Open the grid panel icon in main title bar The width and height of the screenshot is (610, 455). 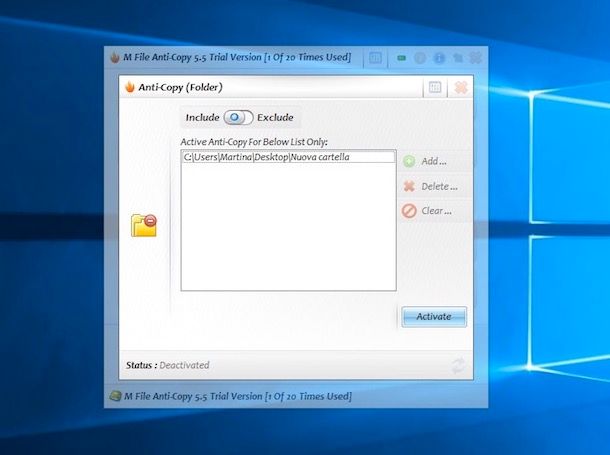(375, 58)
